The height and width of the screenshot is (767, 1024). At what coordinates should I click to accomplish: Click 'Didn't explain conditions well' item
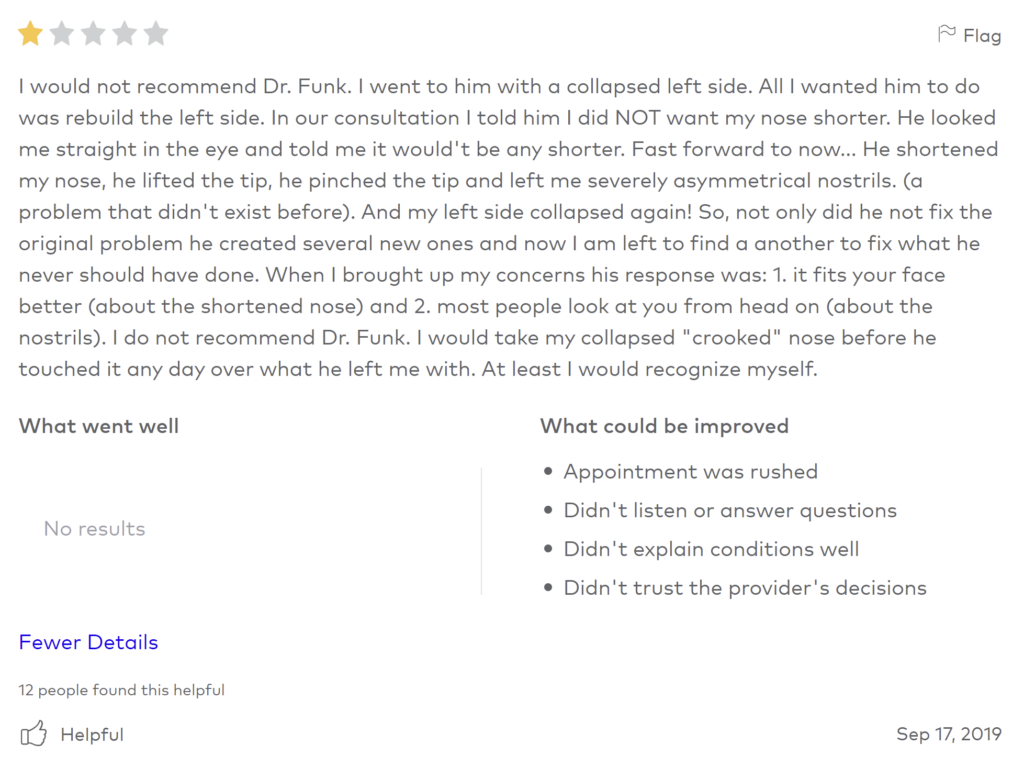point(711,549)
